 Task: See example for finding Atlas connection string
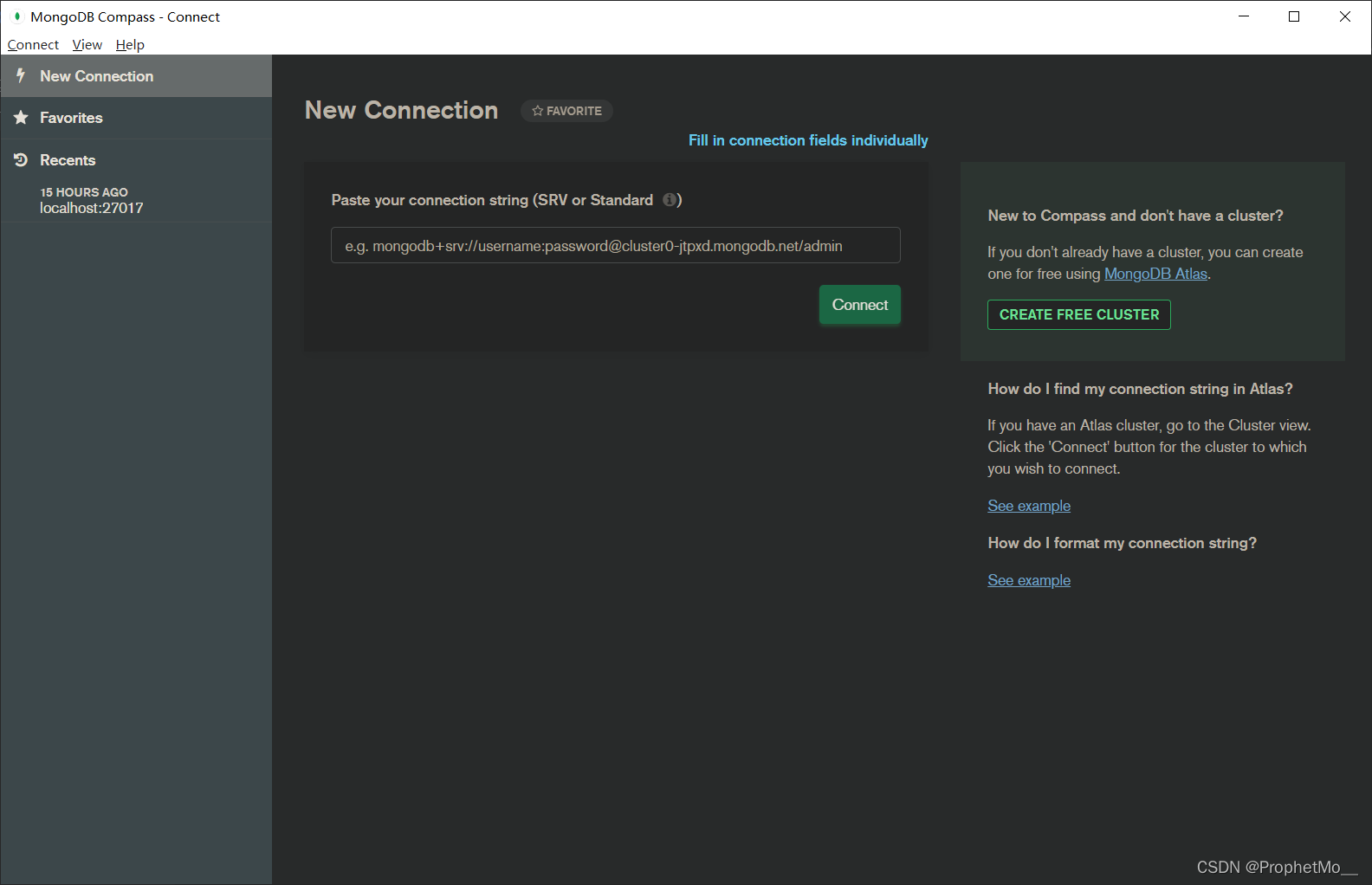(x=1029, y=506)
